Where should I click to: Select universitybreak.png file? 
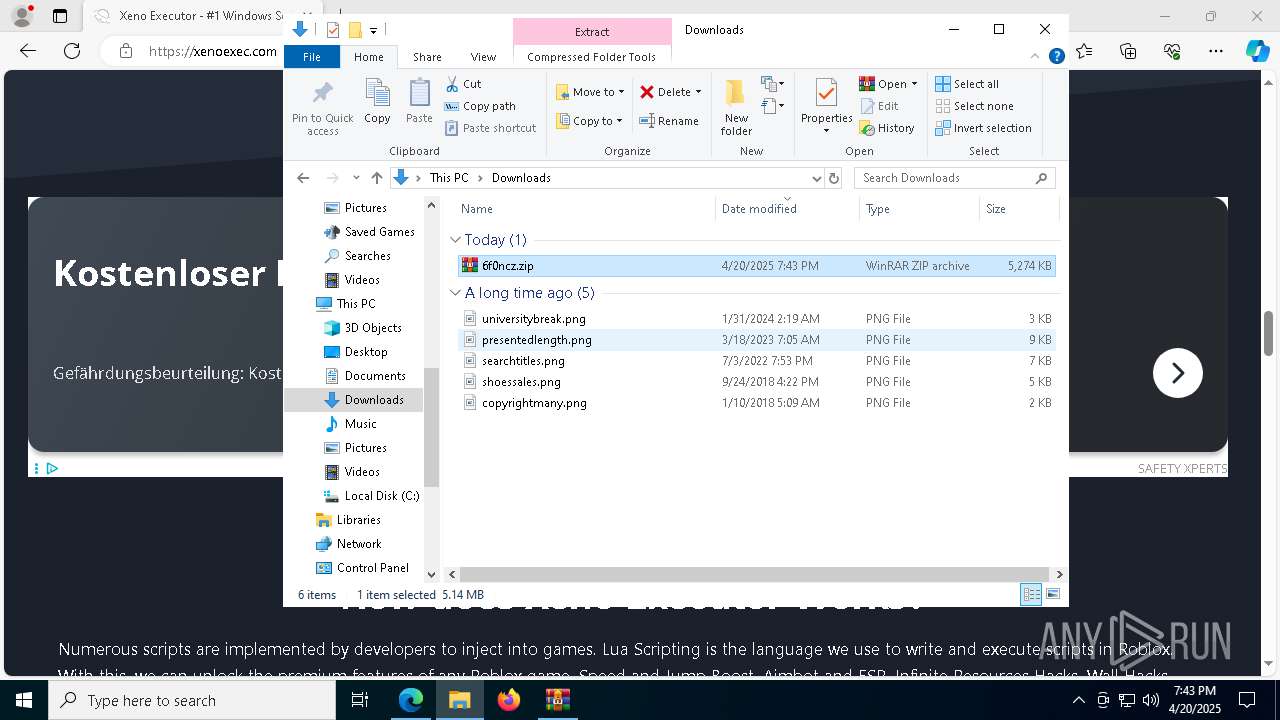click(756, 319)
